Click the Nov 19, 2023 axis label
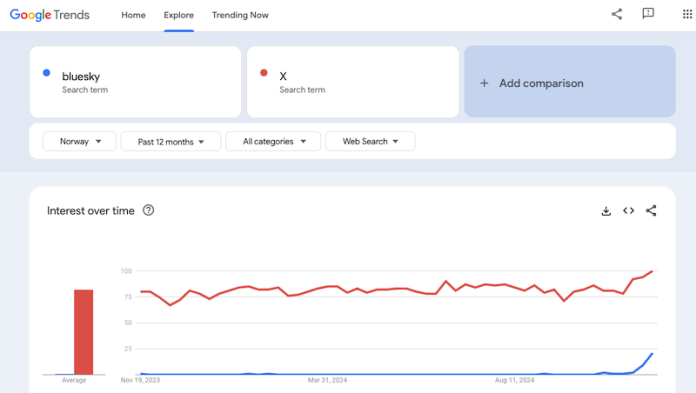The image size is (696, 393). pos(140,380)
